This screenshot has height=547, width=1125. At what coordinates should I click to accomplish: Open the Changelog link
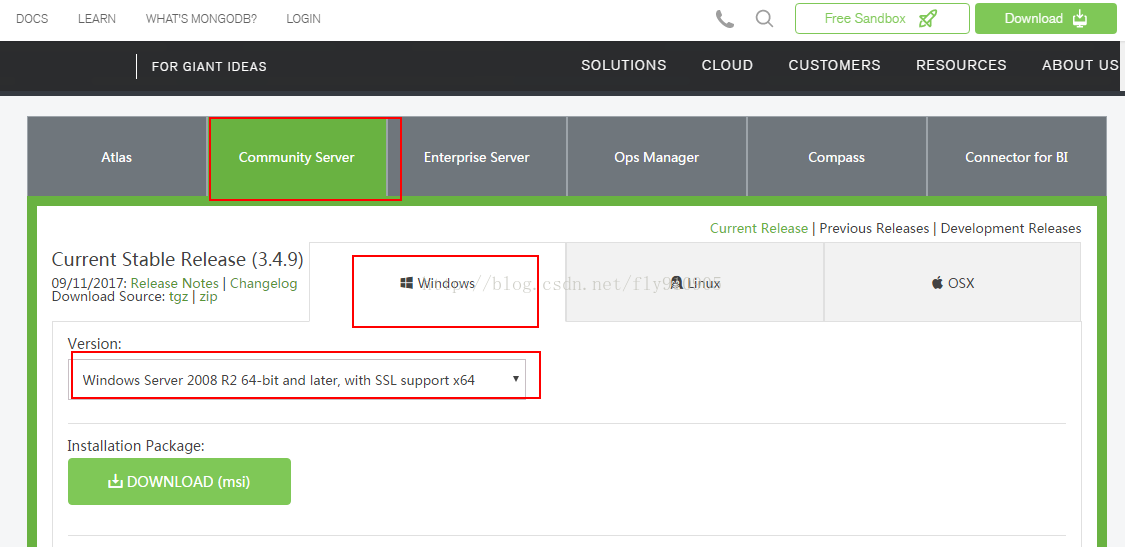click(263, 284)
